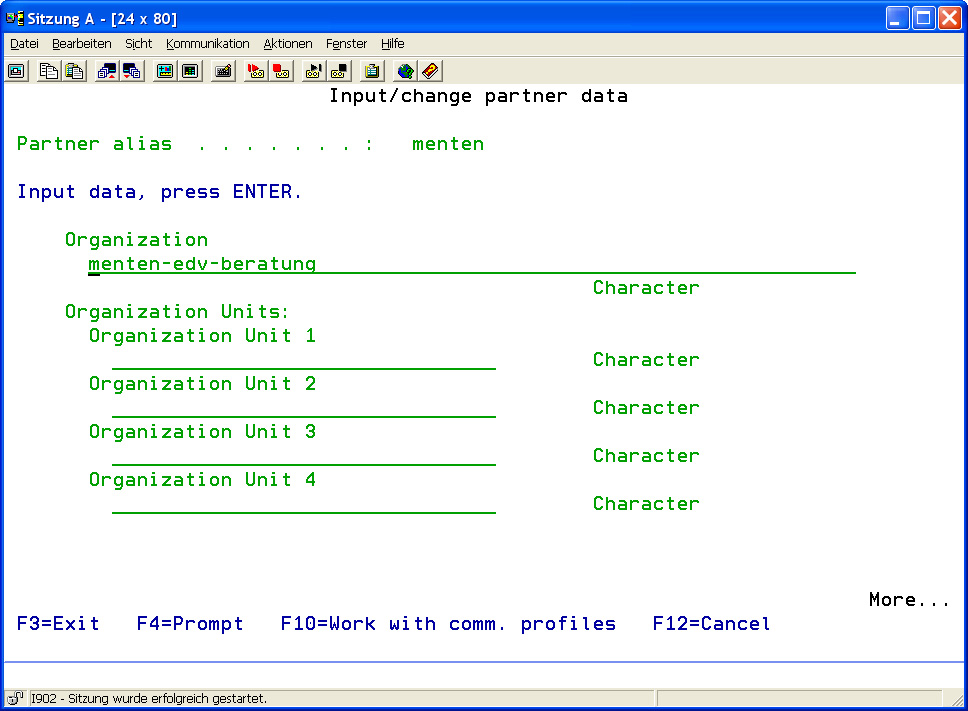The image size is (968, 711).
Task: Focus the Organization Unit 1 input field
Action: [303, 360]
